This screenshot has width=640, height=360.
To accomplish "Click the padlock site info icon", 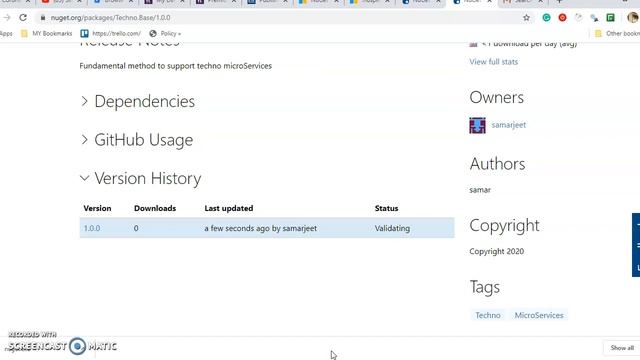I will pyautogui.click(x=42, y=18).
